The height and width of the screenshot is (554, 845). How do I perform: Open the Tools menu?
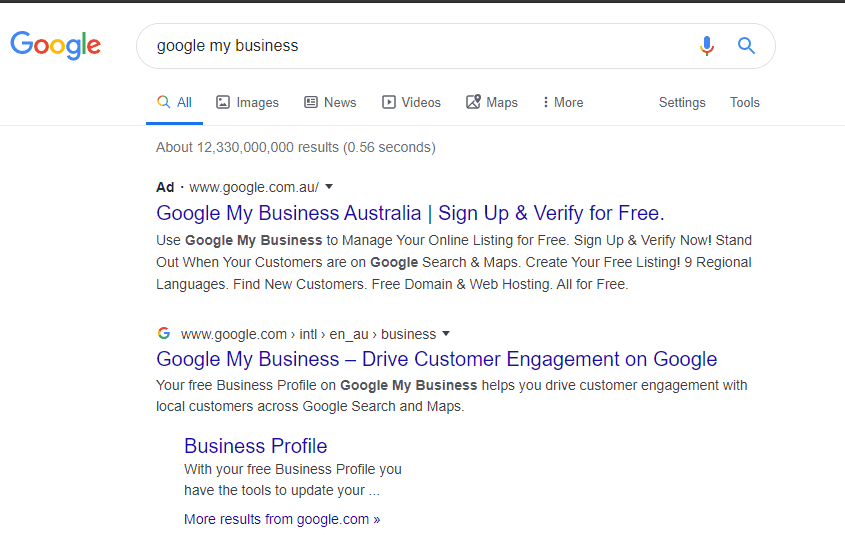pos(745,102)
